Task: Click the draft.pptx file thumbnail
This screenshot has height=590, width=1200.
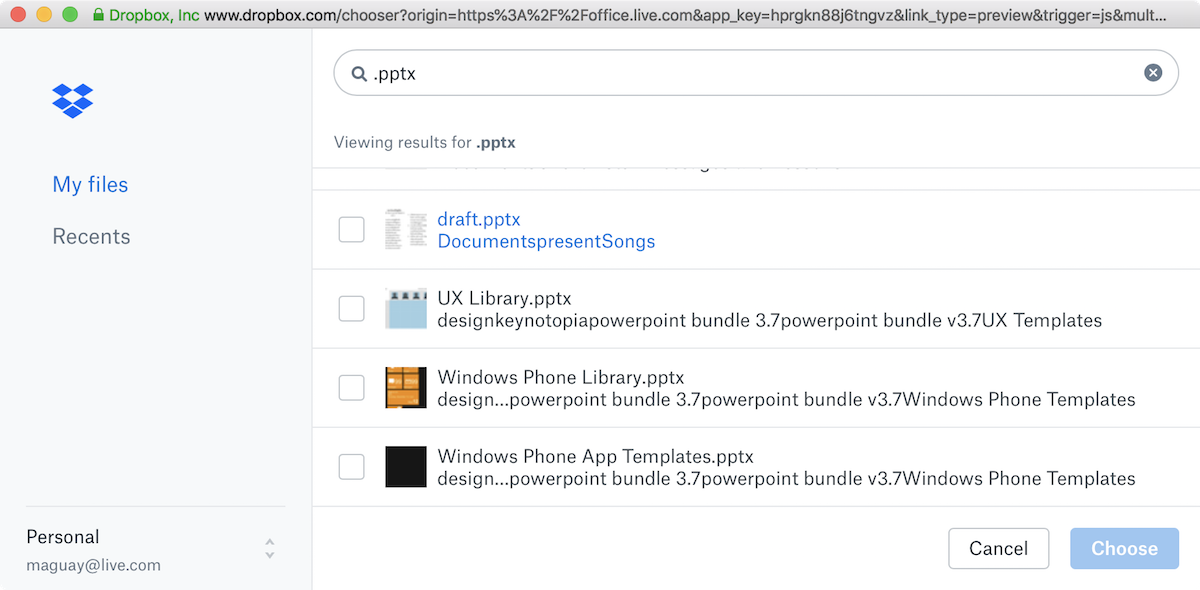Action: [x=406, y=230]
